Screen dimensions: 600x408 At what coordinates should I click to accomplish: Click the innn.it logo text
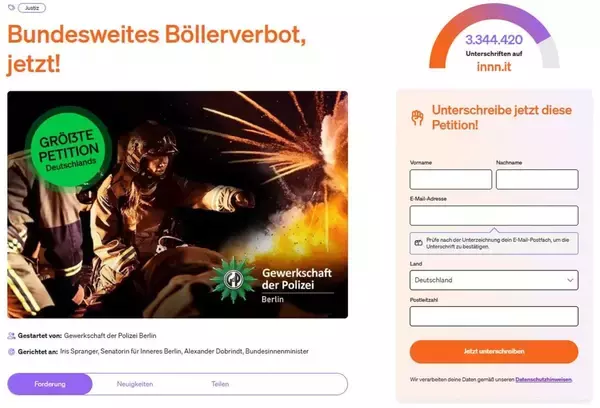tap(494, 67)
